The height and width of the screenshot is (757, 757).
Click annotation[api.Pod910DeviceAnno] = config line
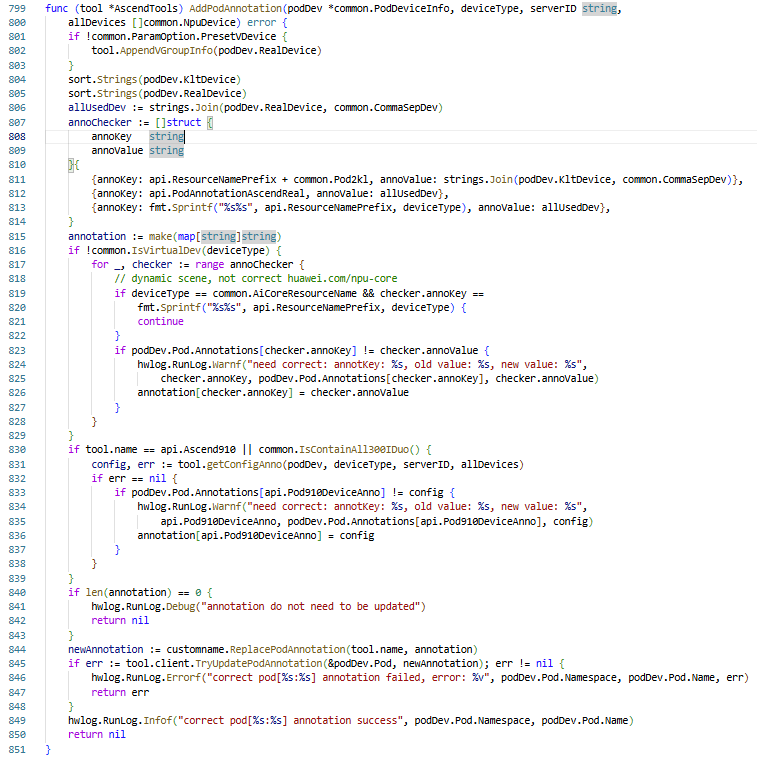[x=255, y=535]
